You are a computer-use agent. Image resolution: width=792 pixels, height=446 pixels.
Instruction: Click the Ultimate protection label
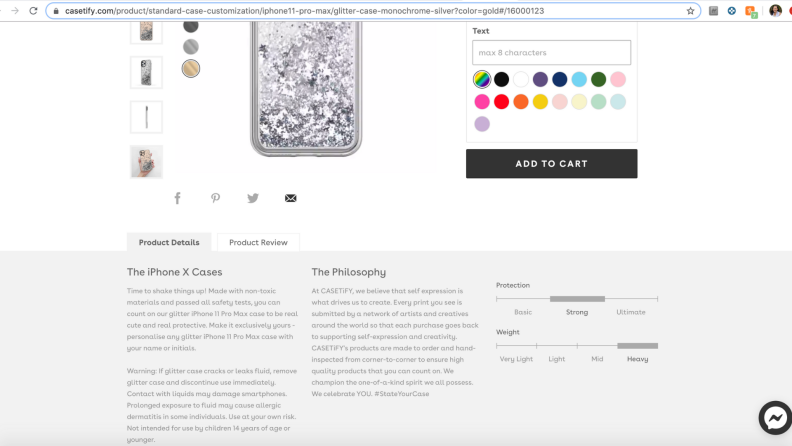pos(630,312)
